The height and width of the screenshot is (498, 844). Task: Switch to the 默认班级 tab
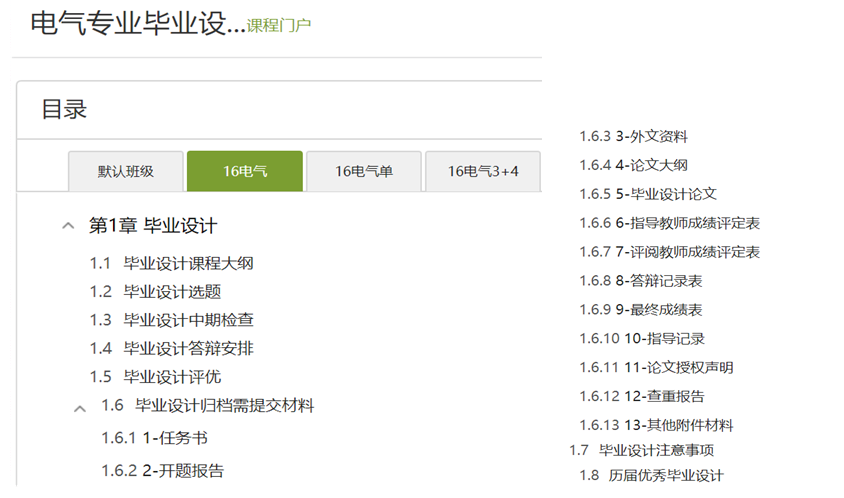[x=125, y=171]
